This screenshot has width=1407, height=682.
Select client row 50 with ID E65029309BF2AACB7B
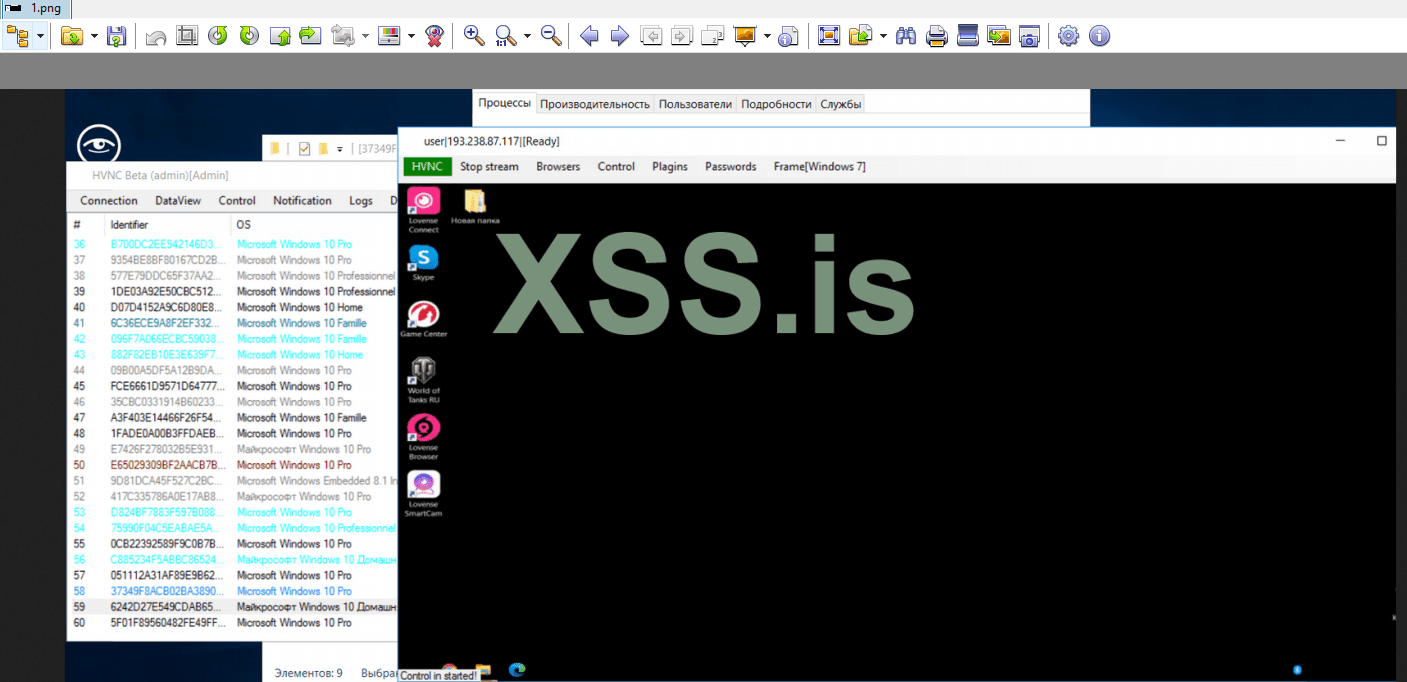point(232,465)
